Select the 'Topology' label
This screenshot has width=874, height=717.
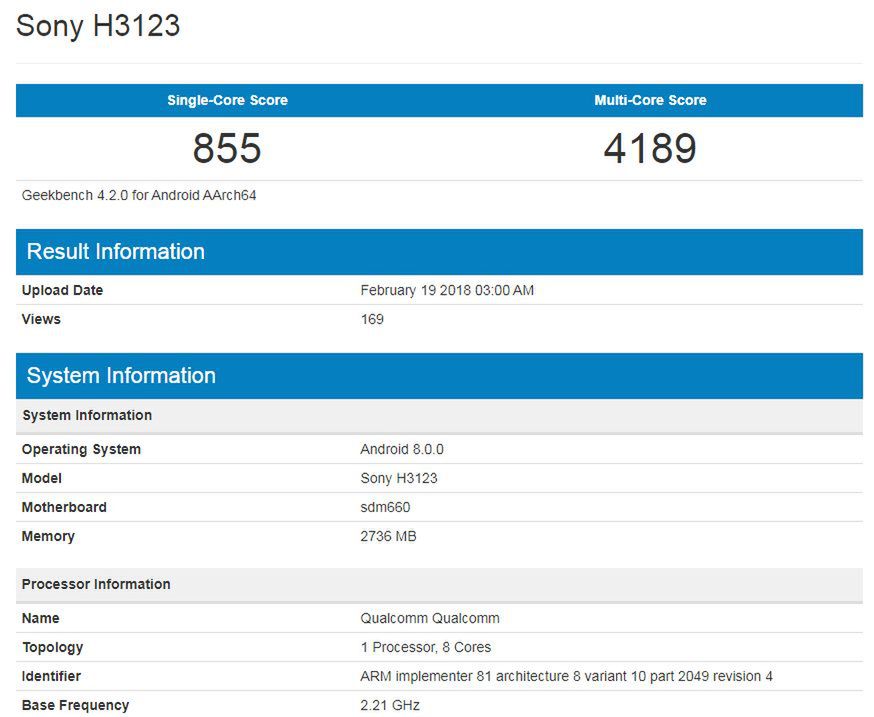pyautogui.click(x=53, y=647)
